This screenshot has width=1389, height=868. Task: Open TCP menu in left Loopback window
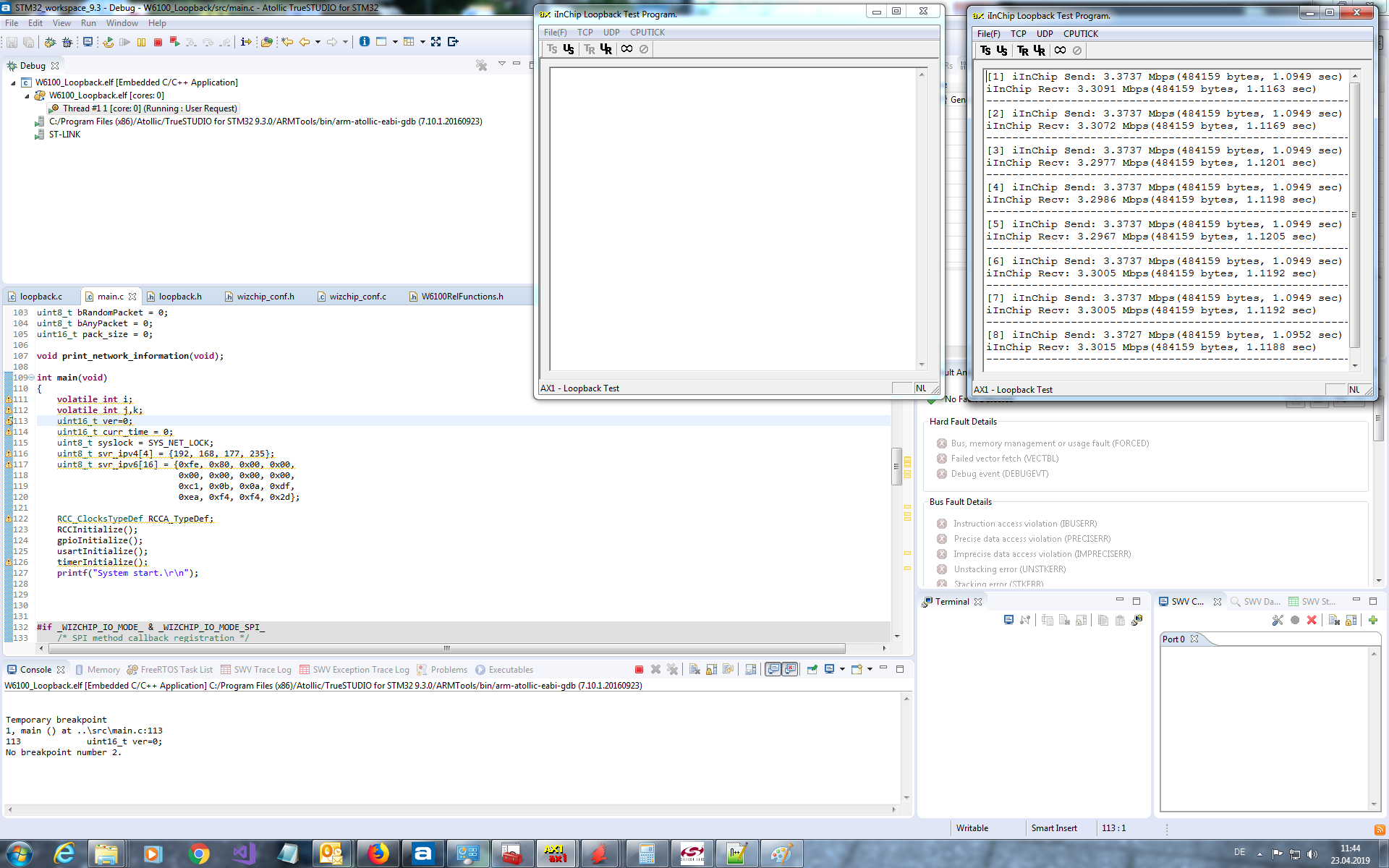[x=585, y=33]
